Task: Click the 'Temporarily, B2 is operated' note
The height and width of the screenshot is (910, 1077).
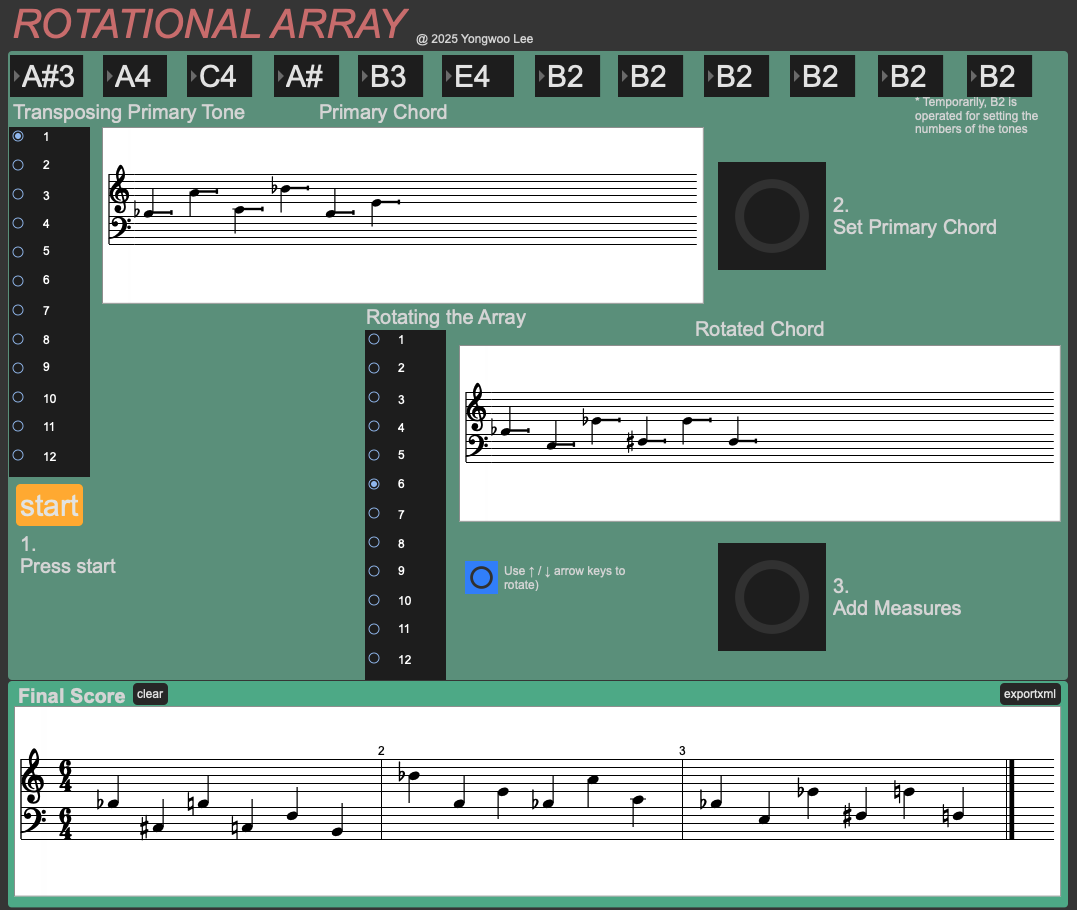Action: pos(976,115)
